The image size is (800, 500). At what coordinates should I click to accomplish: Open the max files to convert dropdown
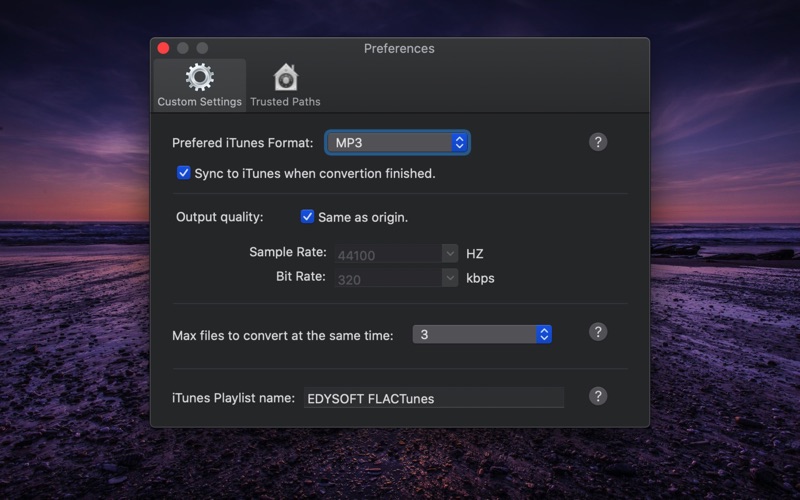point(482,334)
